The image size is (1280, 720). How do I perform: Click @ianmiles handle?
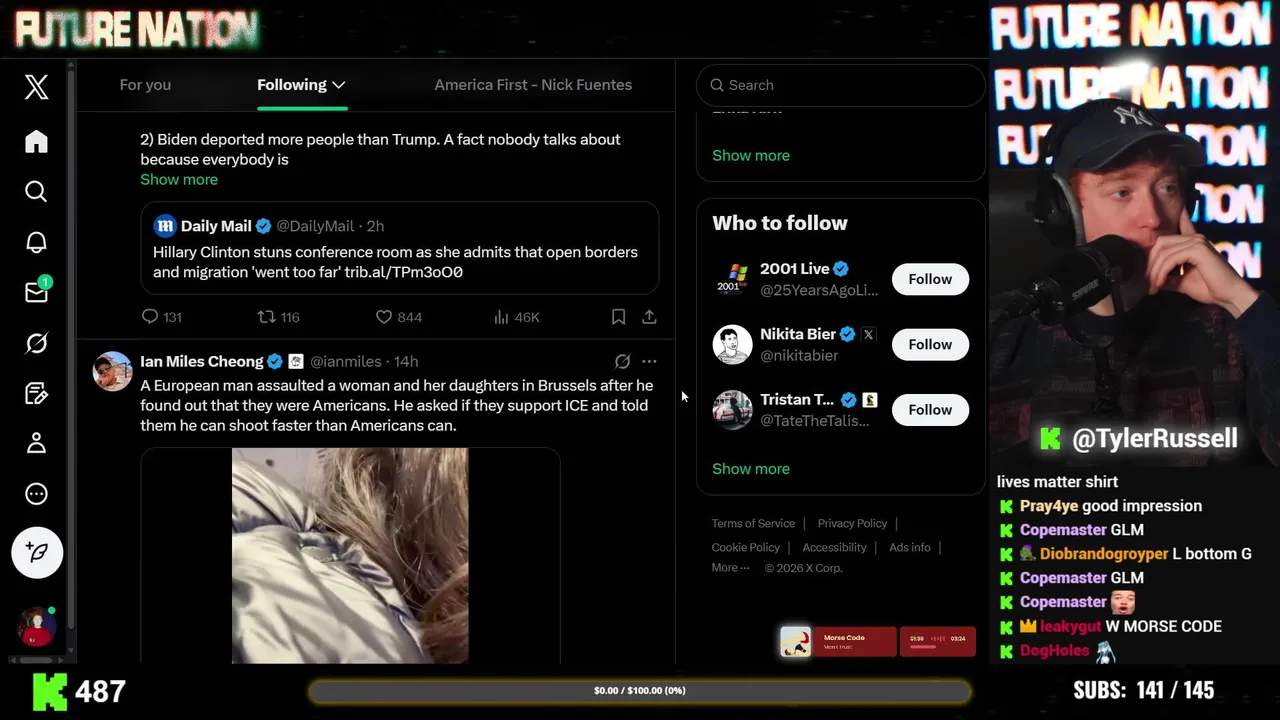[345, 361]
